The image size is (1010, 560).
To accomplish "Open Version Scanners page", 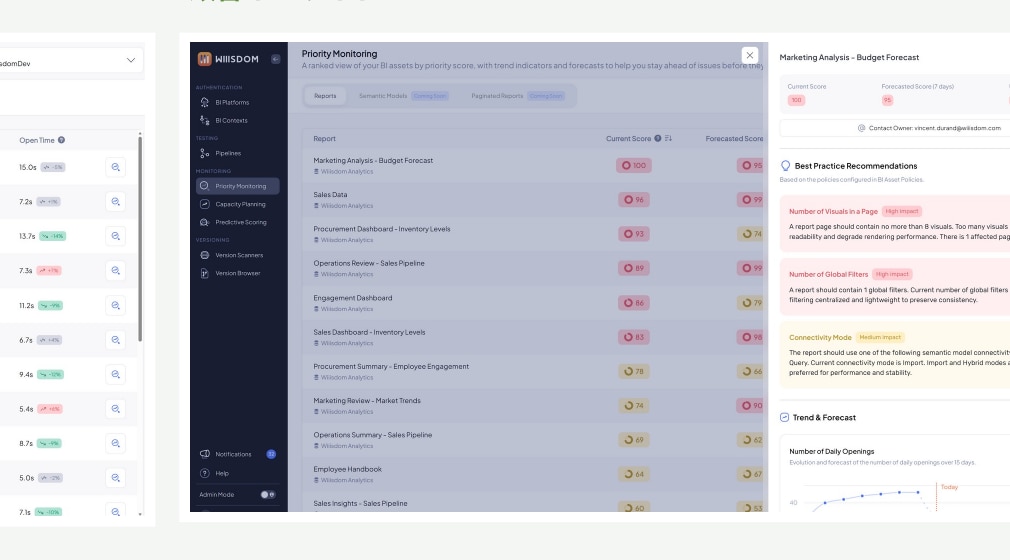I will tap(237, 255).
